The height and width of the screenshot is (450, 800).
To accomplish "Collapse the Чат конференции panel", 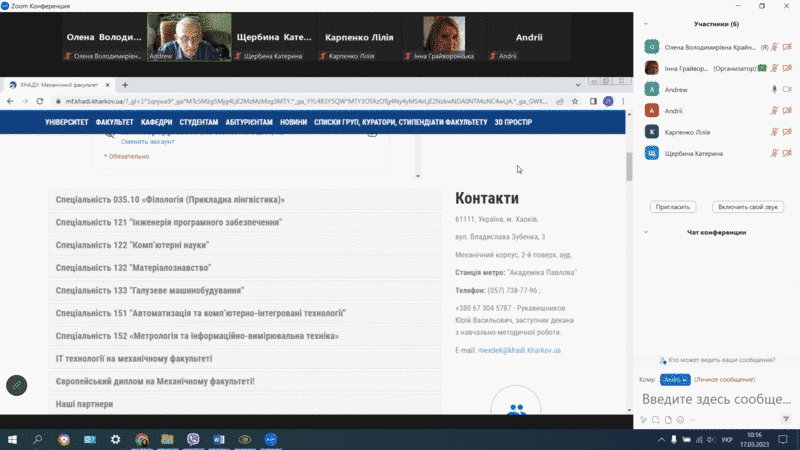I will click(647, 232).
